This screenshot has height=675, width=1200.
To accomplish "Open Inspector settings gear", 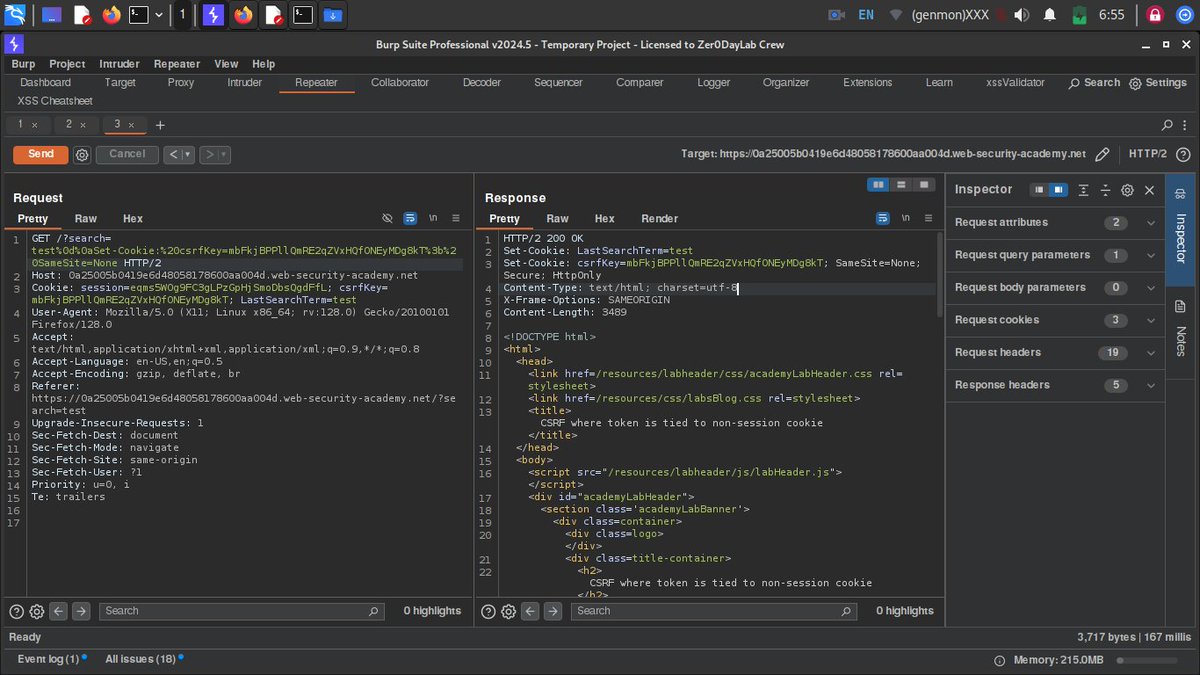I will [1127, 190].
